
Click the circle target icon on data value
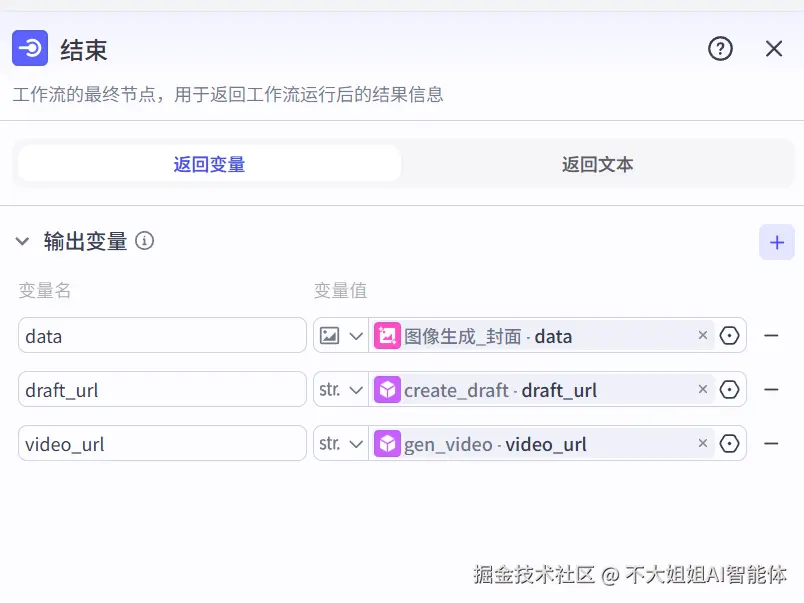[729, 335]
